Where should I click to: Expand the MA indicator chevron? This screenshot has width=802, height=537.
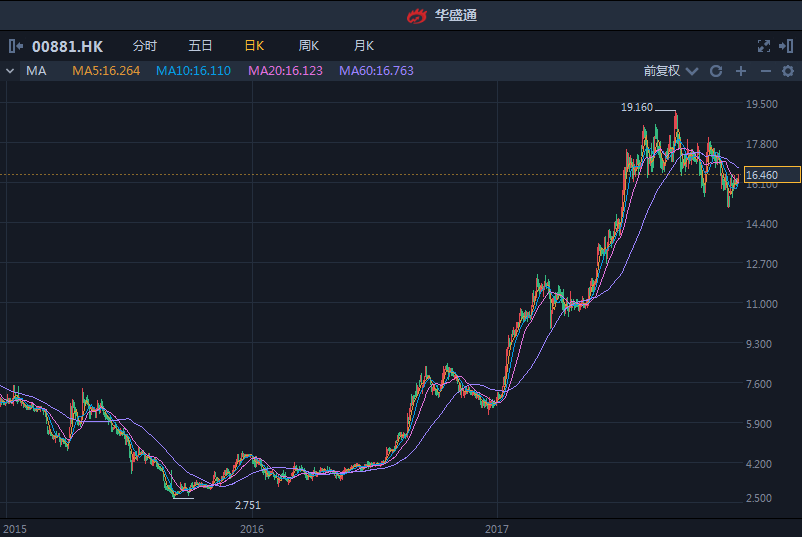(x=10, y=71)
